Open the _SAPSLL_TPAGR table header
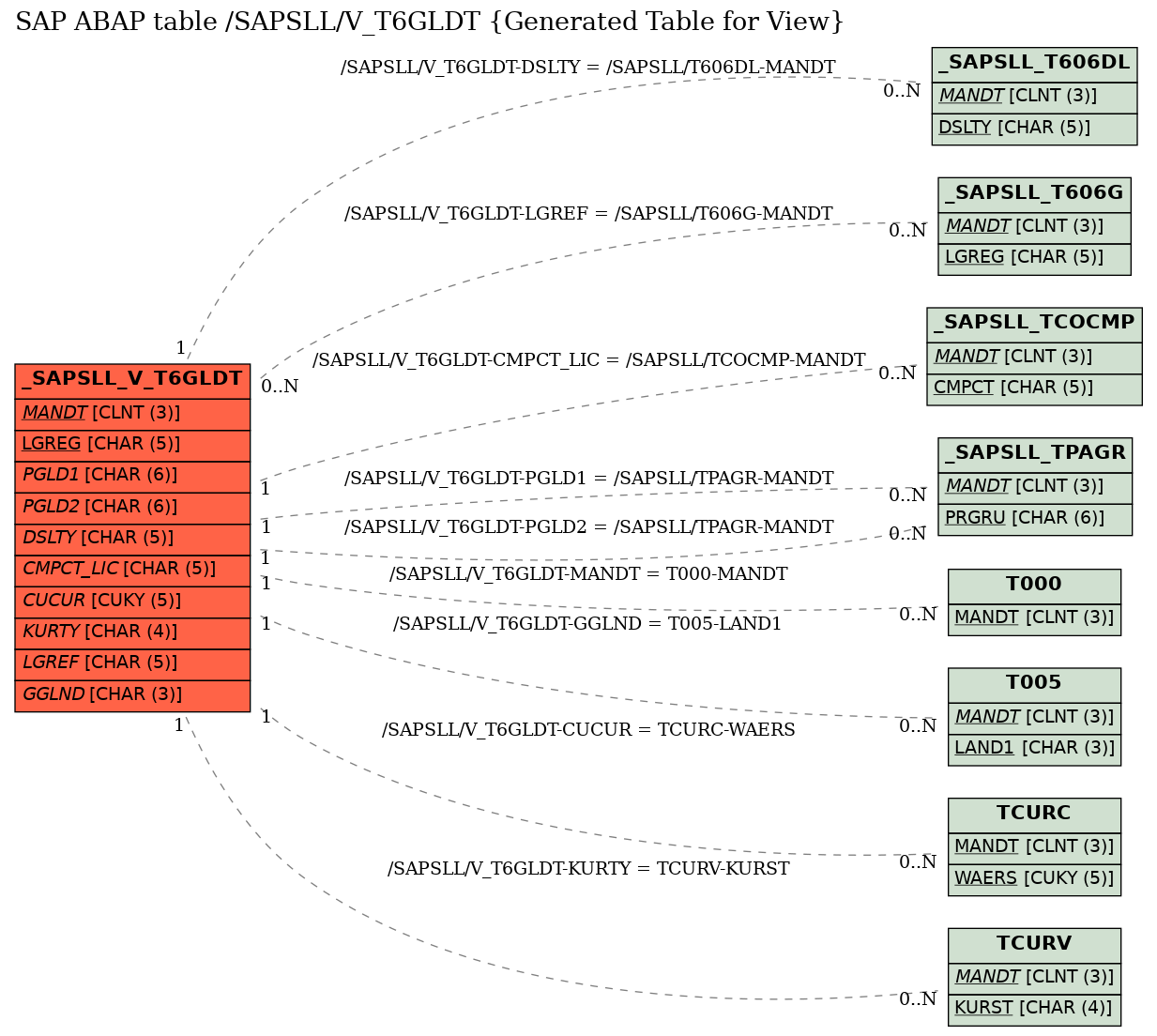1157x1036 pixels. point(1035,454)
